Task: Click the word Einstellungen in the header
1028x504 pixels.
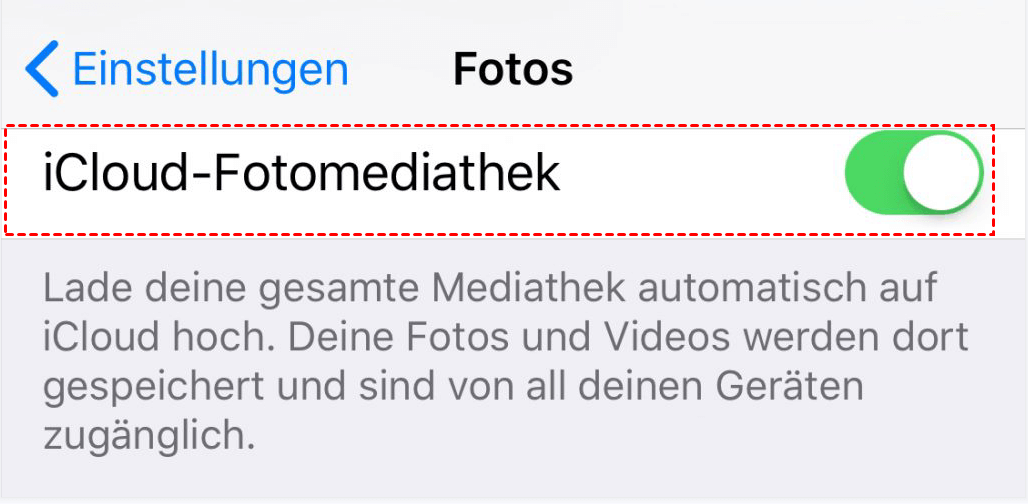Action: 210,69
